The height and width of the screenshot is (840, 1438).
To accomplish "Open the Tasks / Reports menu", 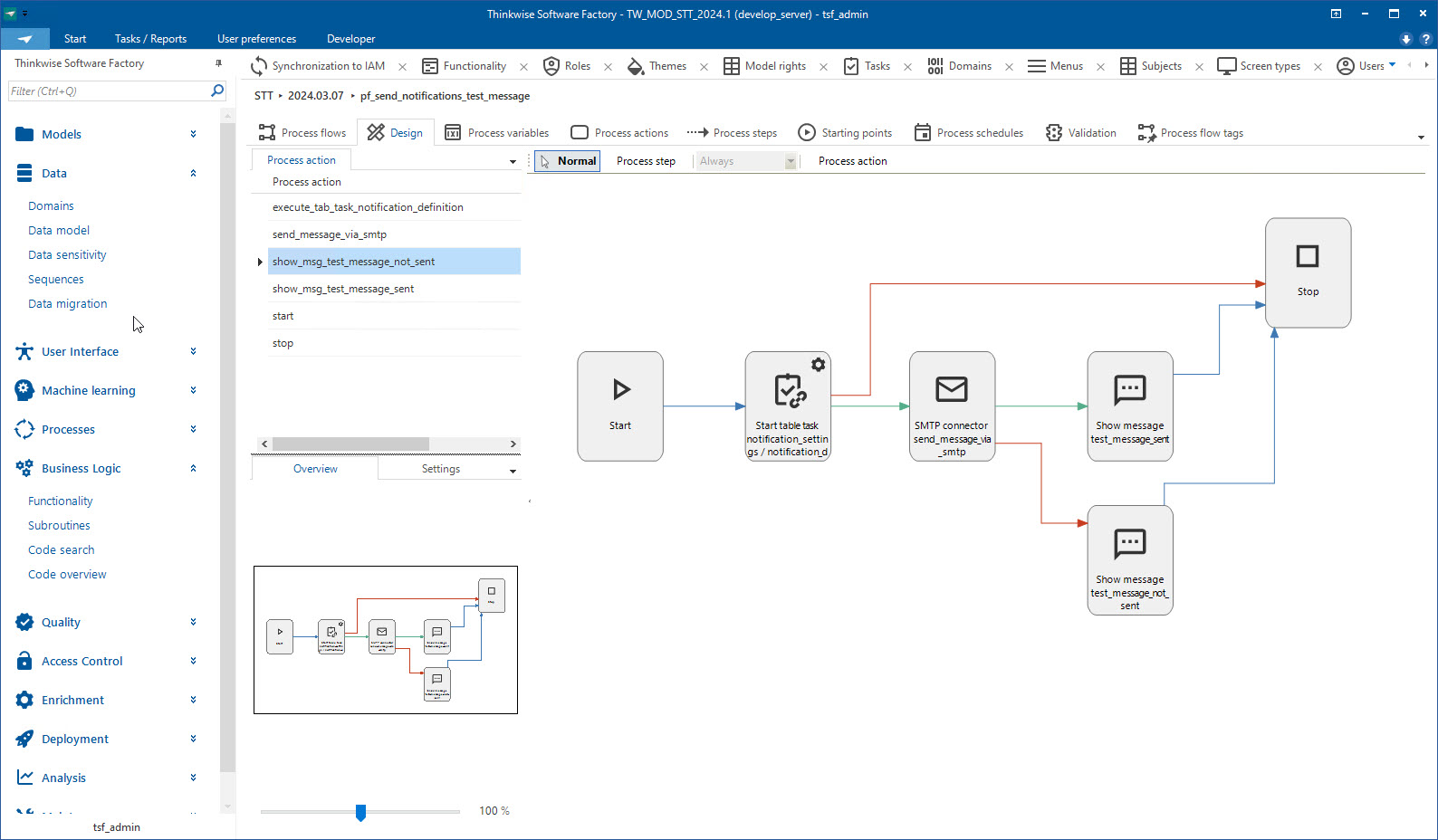I will point(150,39).
